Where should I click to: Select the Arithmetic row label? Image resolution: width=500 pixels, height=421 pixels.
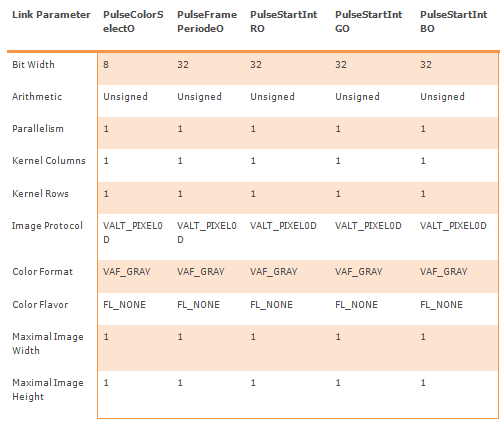37,96
